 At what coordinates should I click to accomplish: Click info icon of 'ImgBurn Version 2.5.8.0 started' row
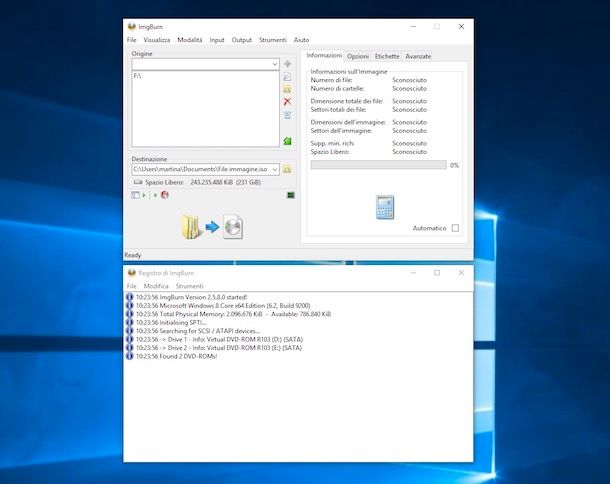[x=130, y=297]
